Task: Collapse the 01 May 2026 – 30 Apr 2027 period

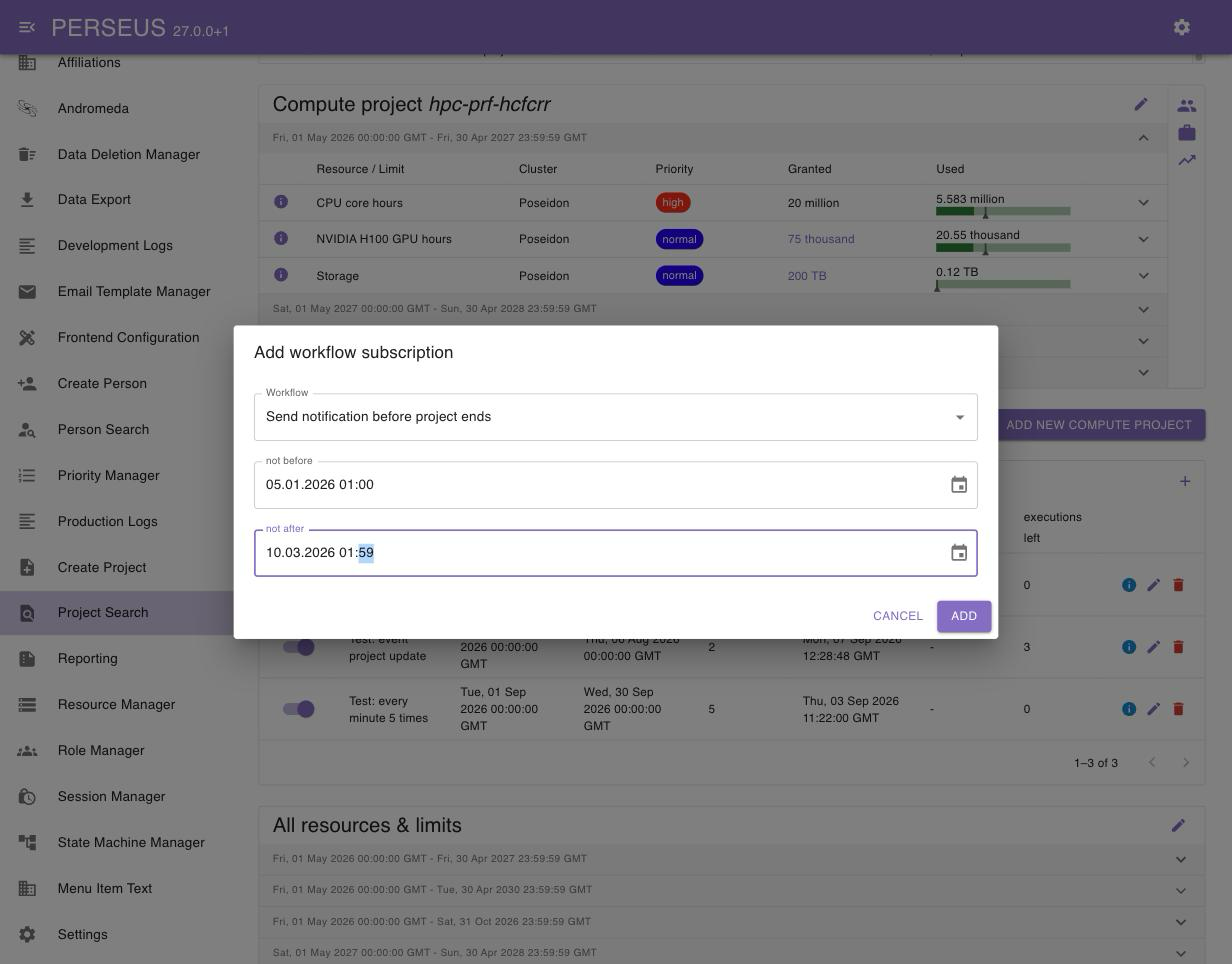Action: pos(1143,138)
